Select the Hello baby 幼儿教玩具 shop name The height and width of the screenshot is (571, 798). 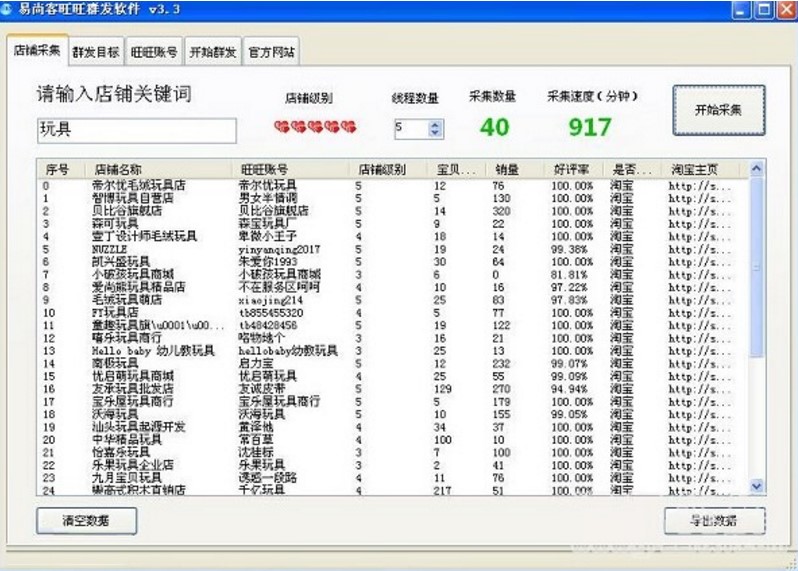coord(153,351)
